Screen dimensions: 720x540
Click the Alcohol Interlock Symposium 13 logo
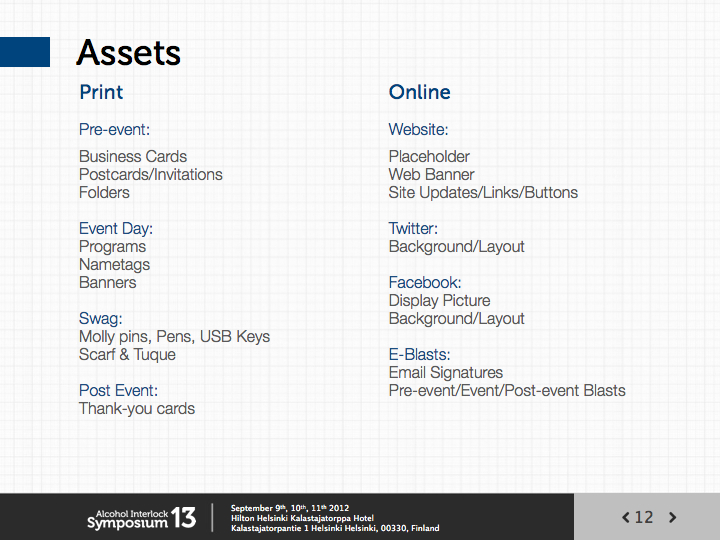point(141,518)
